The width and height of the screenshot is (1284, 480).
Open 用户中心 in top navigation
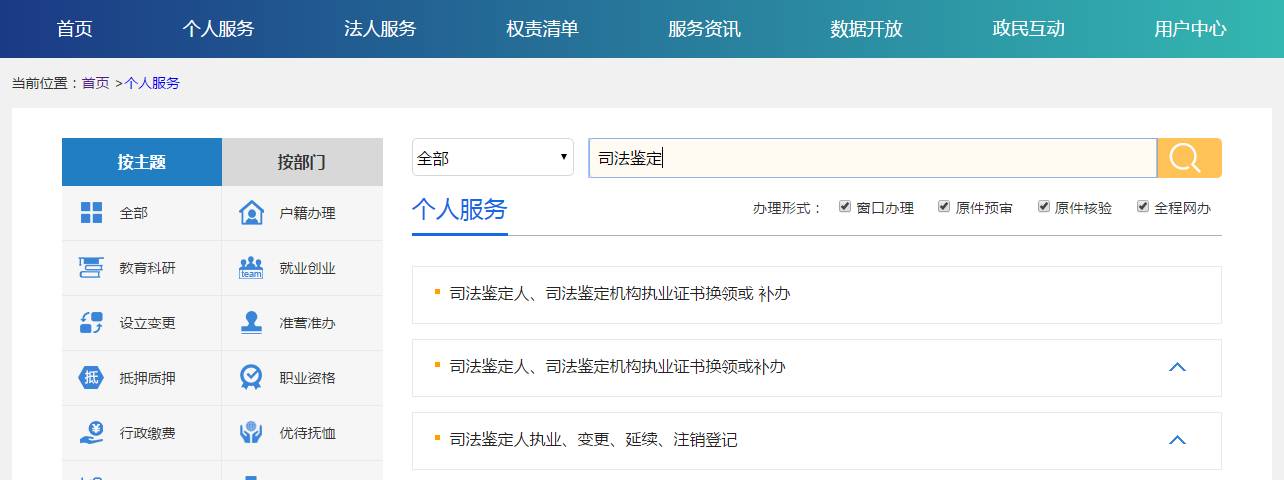coord(1190,29)
